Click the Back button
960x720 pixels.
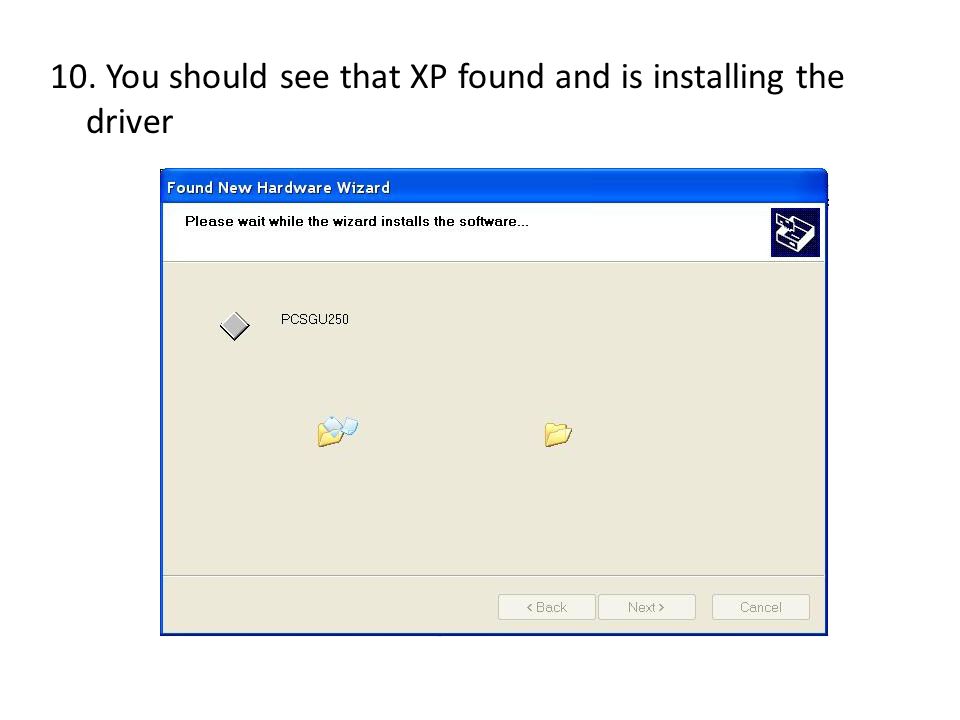[x=547, y=607]
